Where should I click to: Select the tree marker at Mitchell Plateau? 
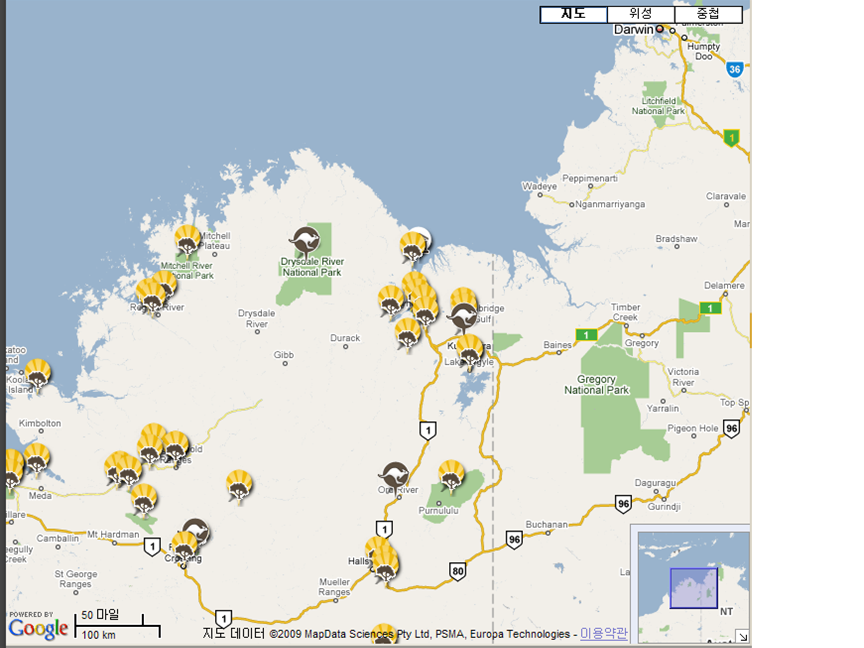(188, 240)
